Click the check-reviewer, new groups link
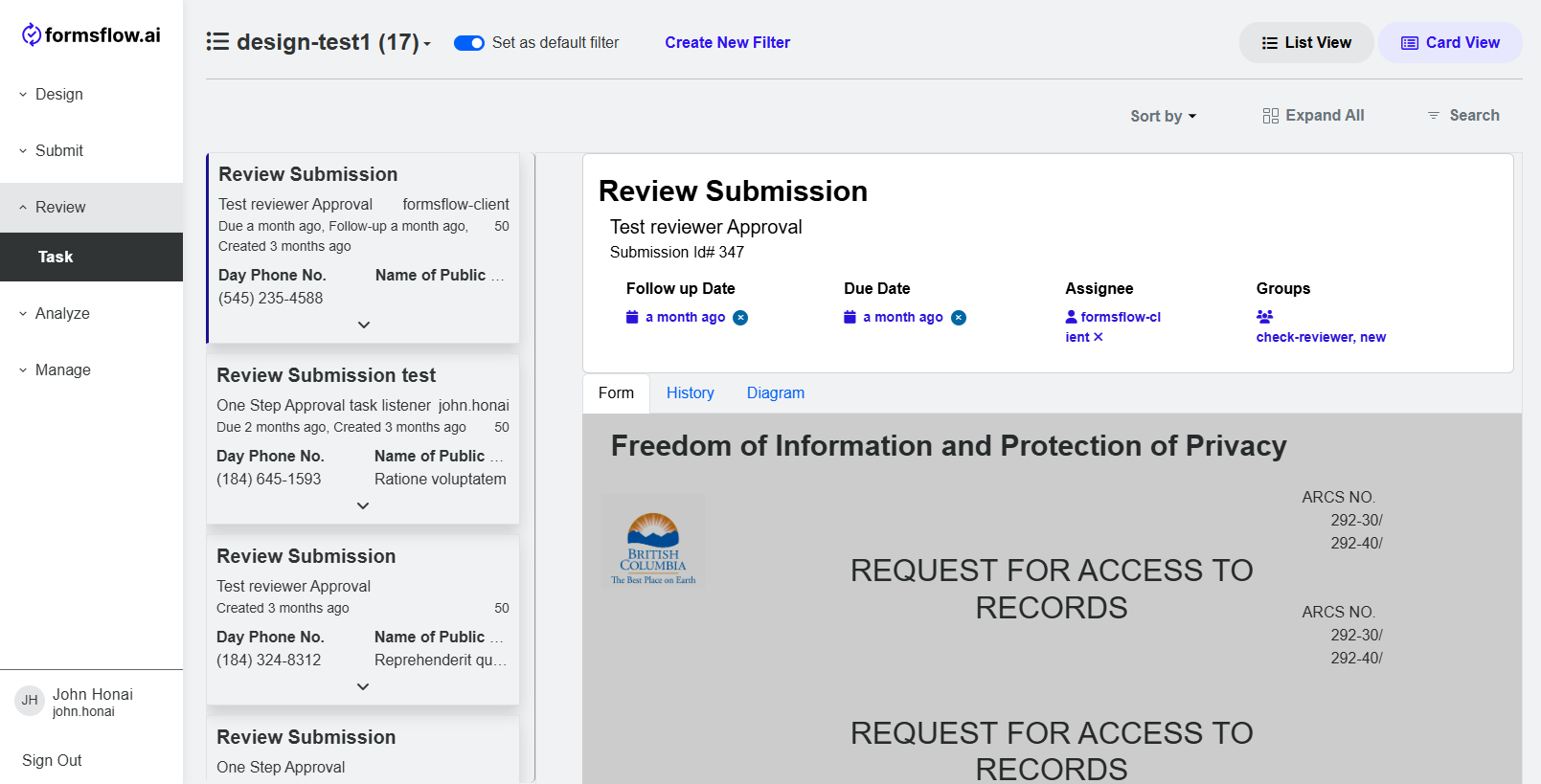The width and height of the screenshot is (1541, 784). [x=1321, y=337]
